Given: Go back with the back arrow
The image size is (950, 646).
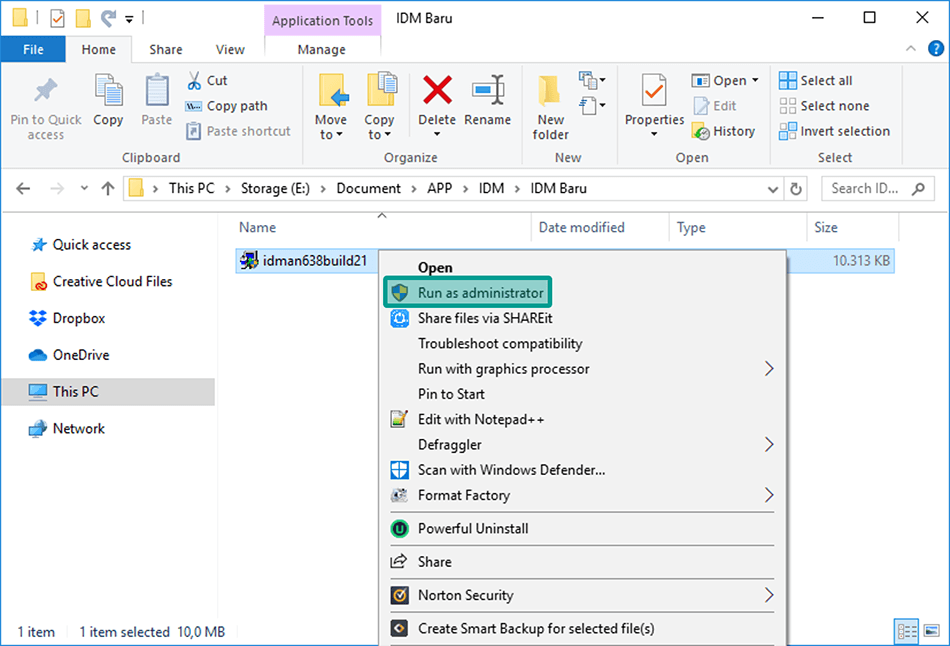Looking at the screenshot, I should [23, 188].
